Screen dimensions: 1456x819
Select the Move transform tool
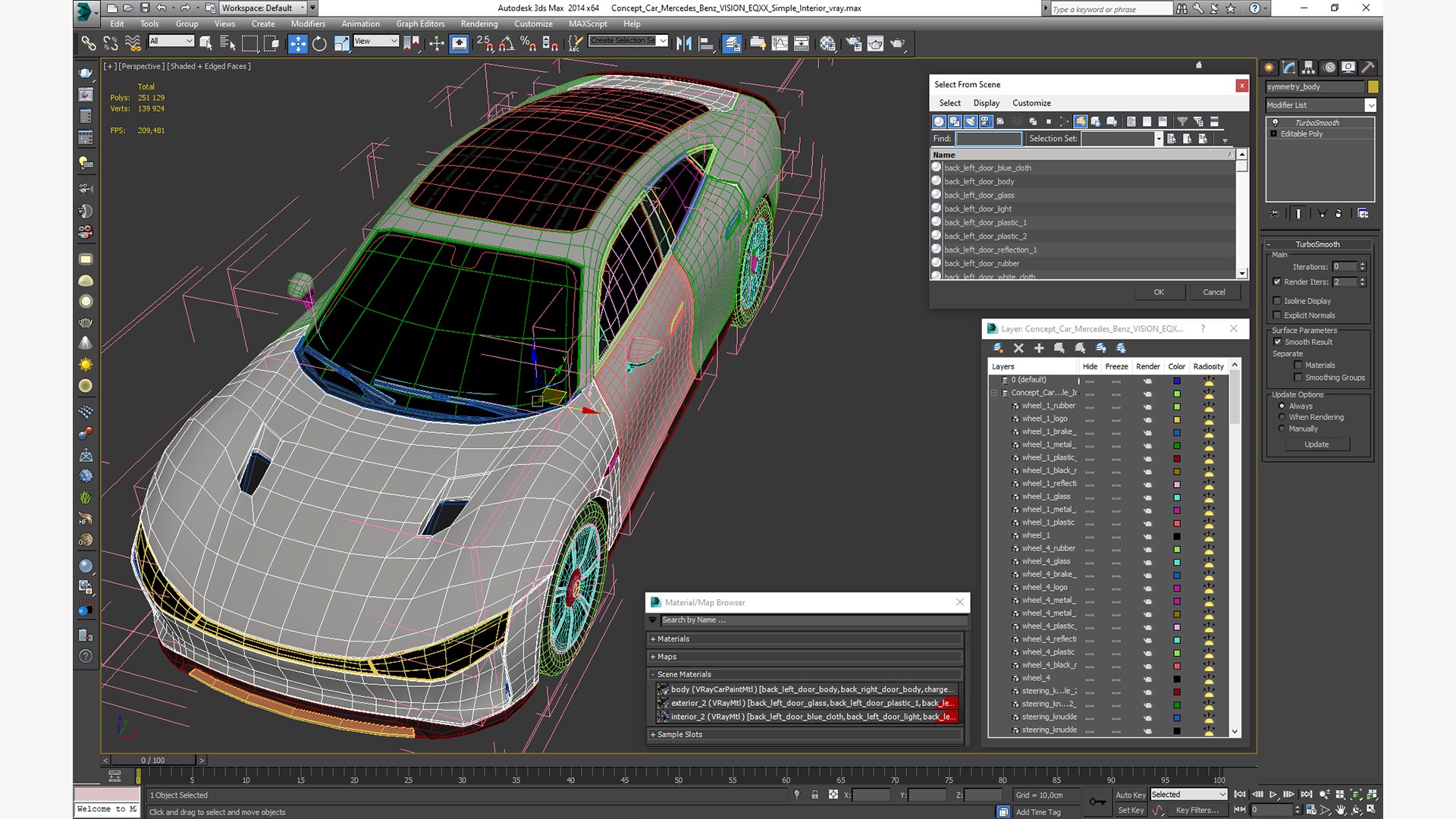point(297,44)
